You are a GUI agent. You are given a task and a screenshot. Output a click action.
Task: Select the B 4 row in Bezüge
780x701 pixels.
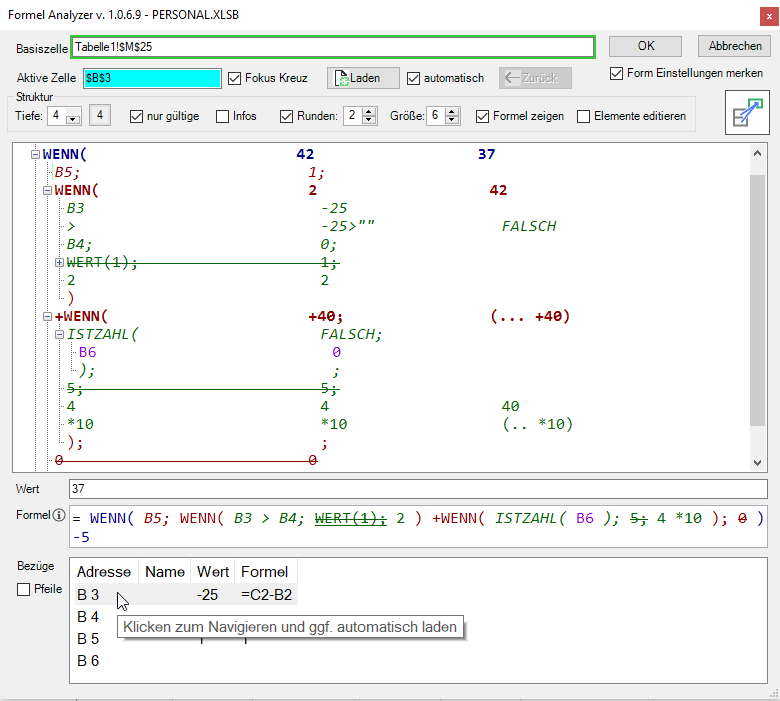point(88,617)
